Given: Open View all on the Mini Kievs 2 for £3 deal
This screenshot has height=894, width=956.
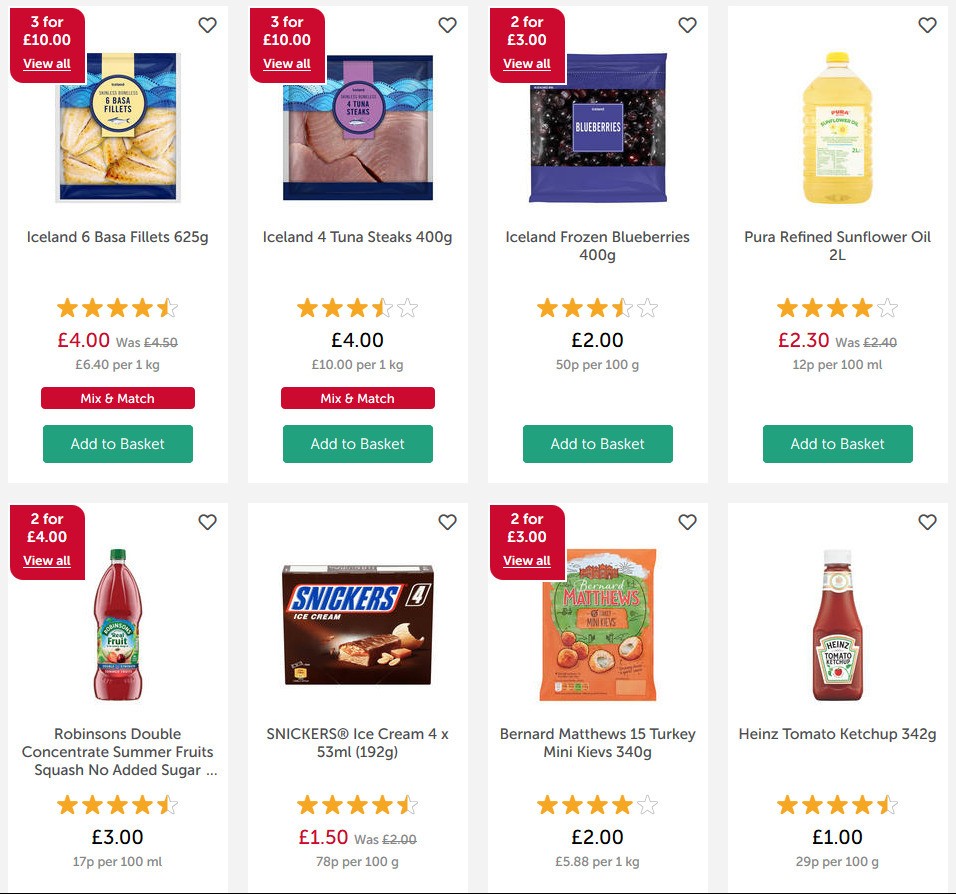Looking at the screenshot, I should (x=527, y=561).
